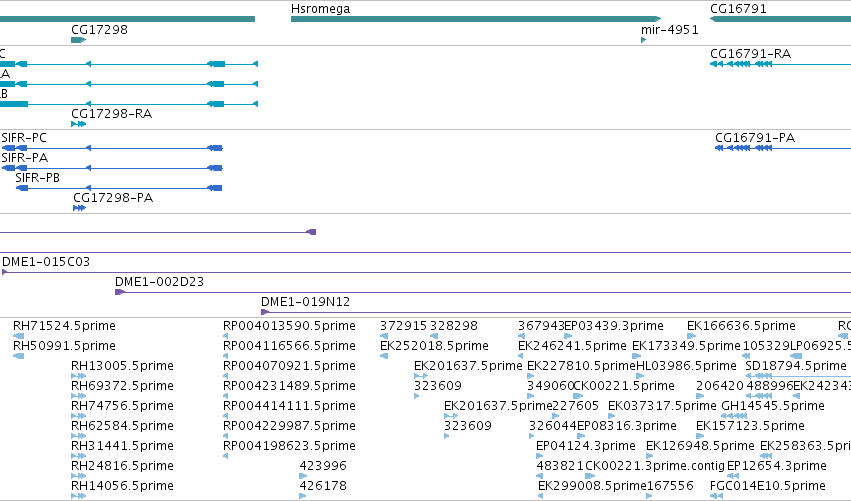Click the HL03986.5prime EST label
Image resolution: width=851 pixels, height=501 pixels.
[x=687, y=366]
